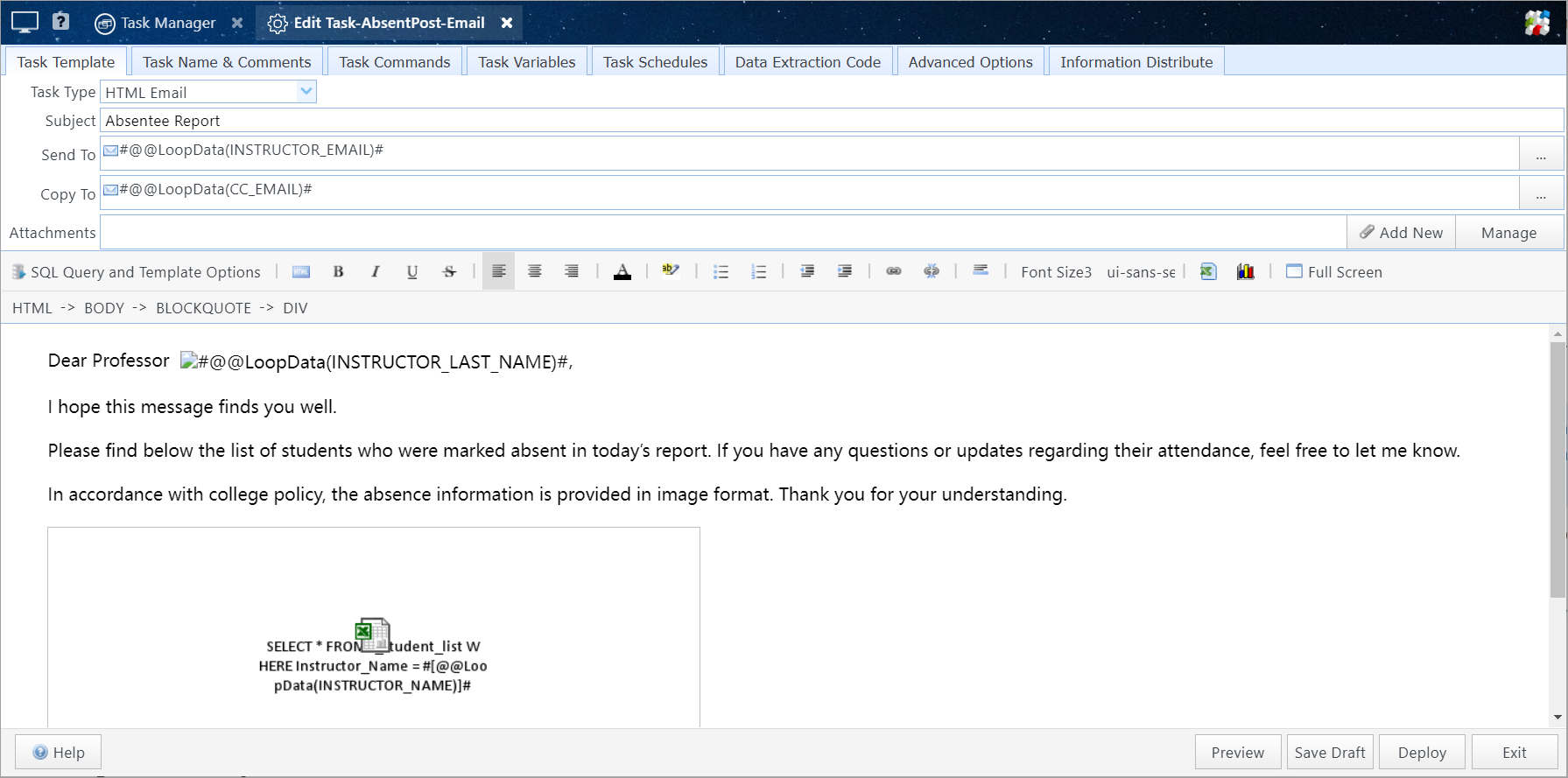Image resolution: width=1568 pixels, height=778 pixels.
Task: Open the Send To address picker button
Action: click(x=1541, y=154)
